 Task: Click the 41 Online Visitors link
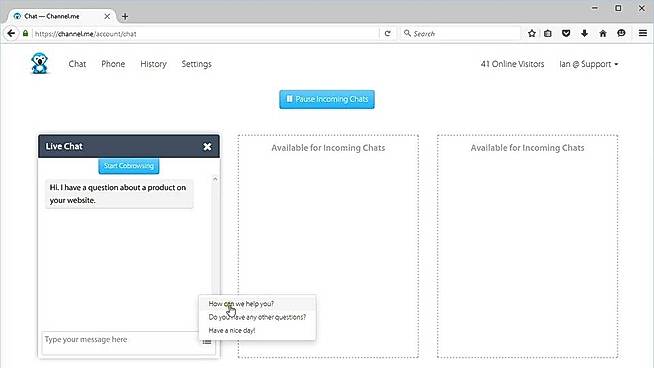click(512, 64)
